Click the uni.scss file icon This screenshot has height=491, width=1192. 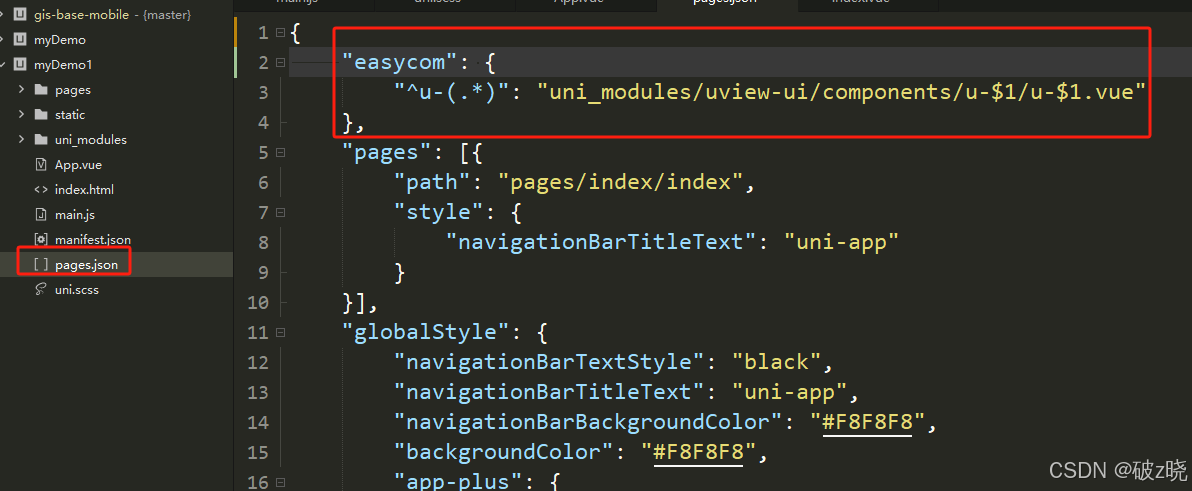[x=41, y=290]
